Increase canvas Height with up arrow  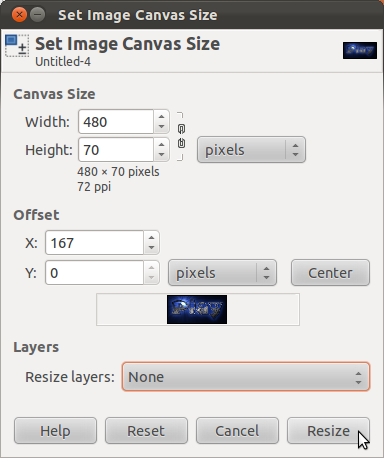point(162,144)
